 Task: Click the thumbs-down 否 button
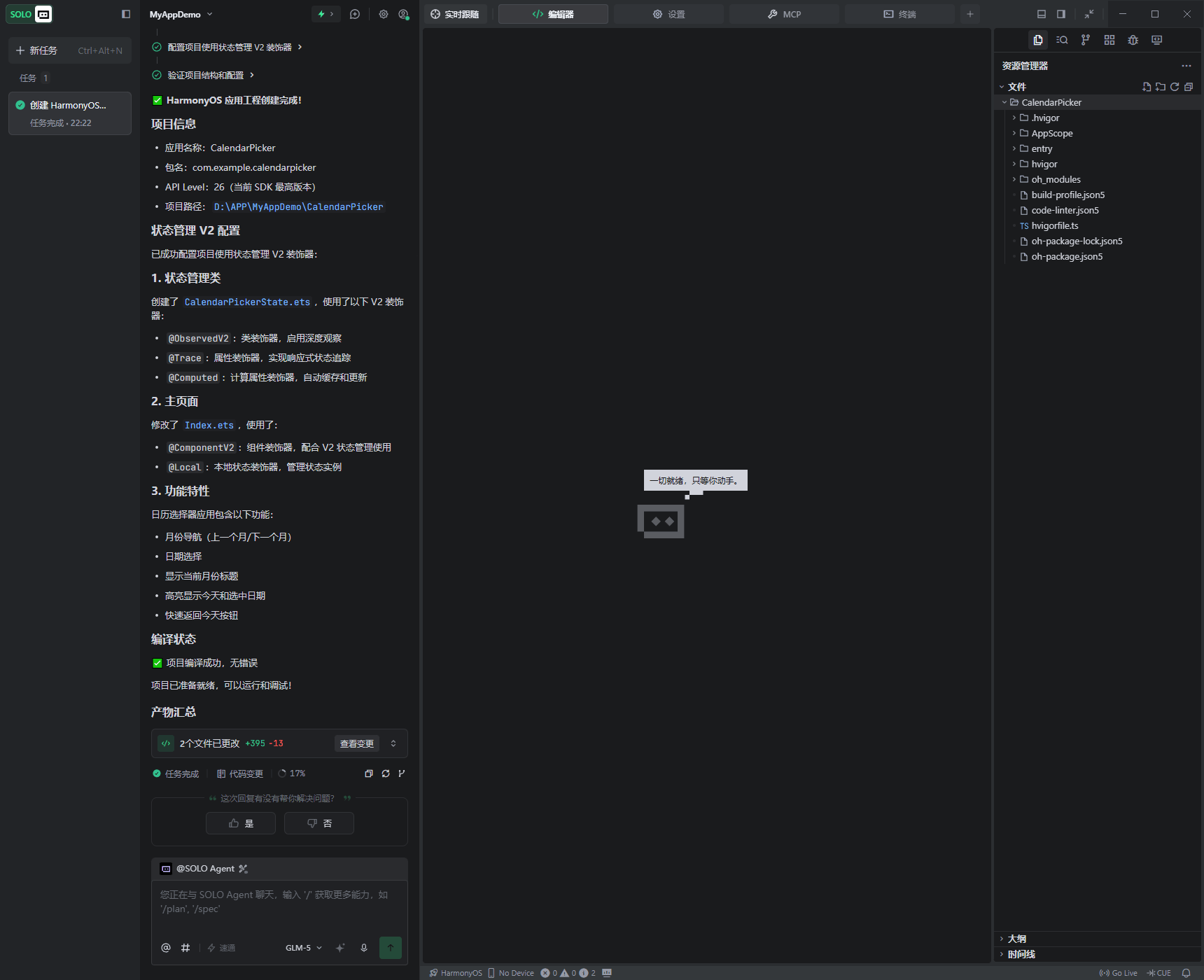point(319,823)
